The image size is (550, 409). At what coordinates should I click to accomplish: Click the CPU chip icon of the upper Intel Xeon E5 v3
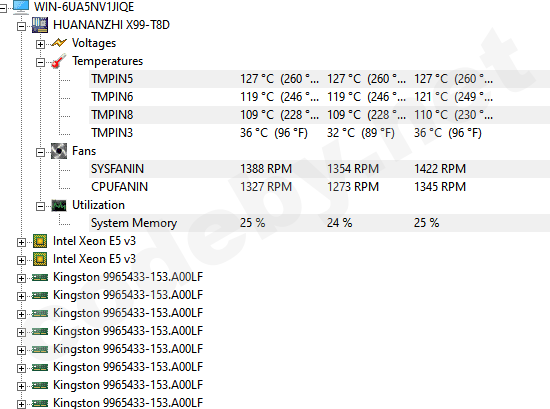coord(40,241)
